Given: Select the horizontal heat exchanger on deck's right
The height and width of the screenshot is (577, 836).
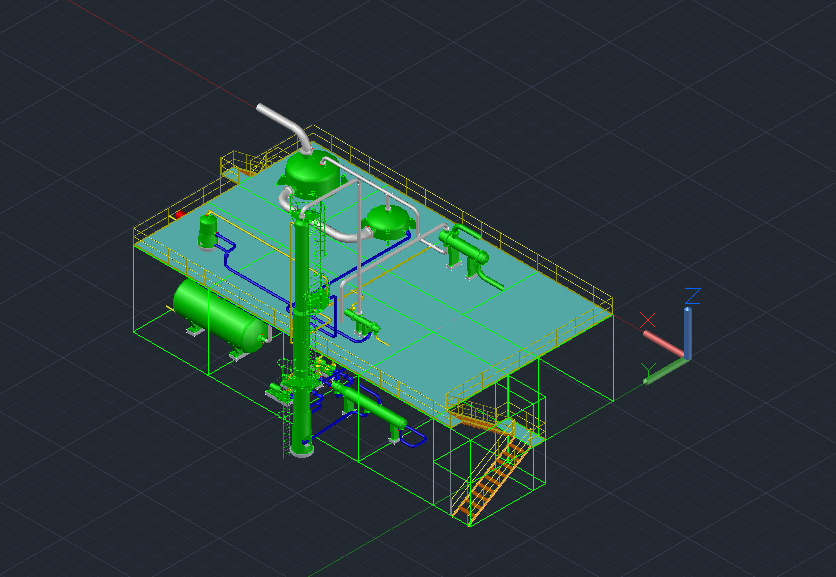Looking at the screenshot, I should [463, 247].
